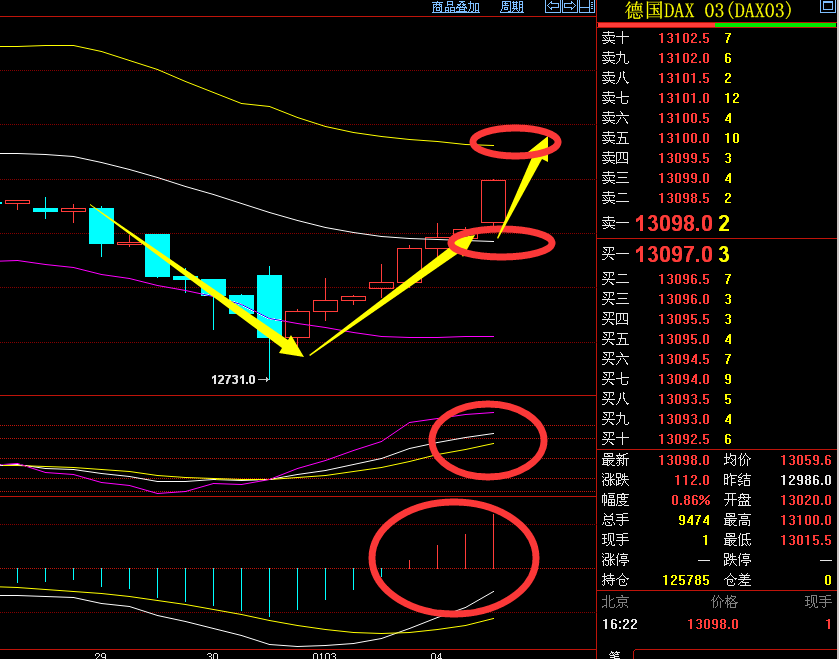Screen dimensions: 839x659
Task: Select 买七 row at 13094.0
Action: click(x=716, y=379)
